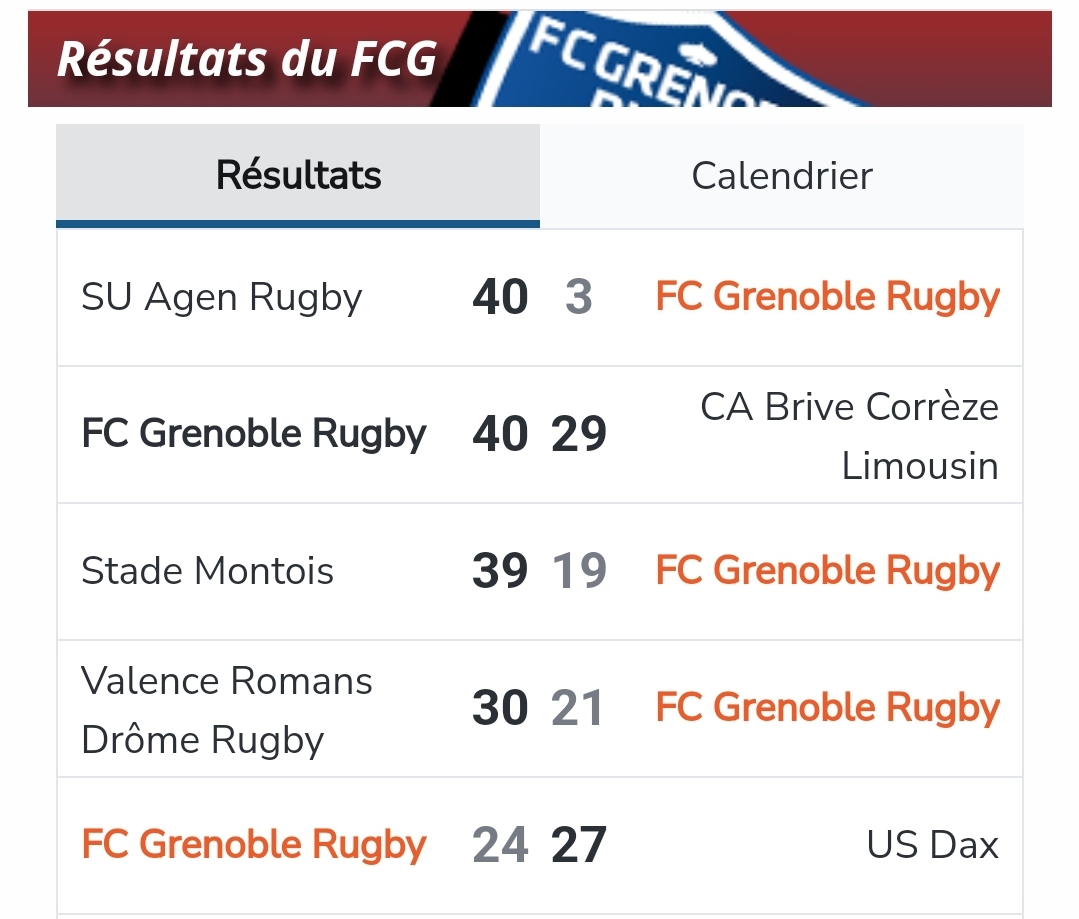Open the Résultats du FCG banner heading
The height and width of the screenshot is (919, 1079).
coord(247,59)
